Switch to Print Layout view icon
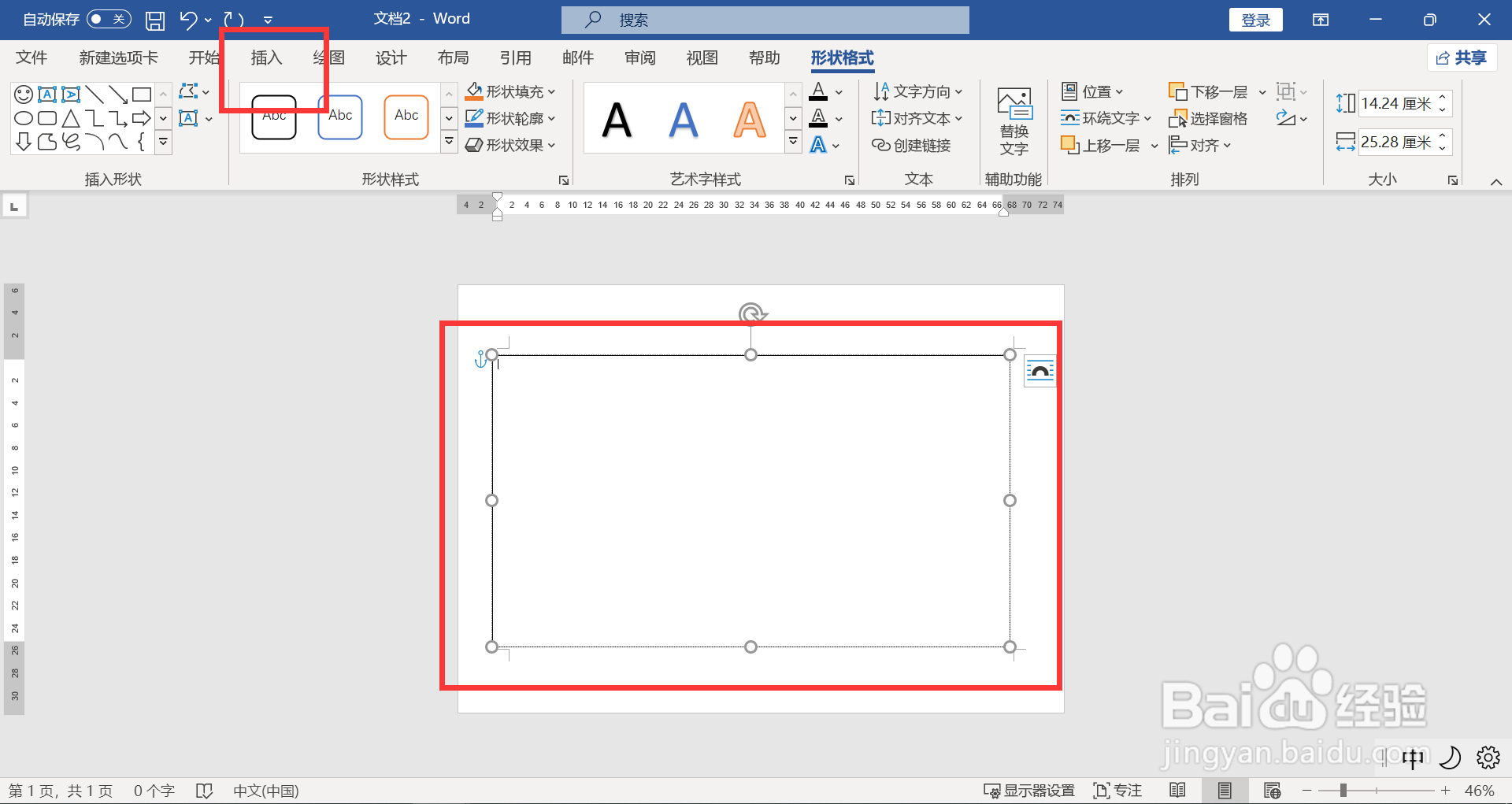1512x804 pixels. click(x=1225, y=790)
